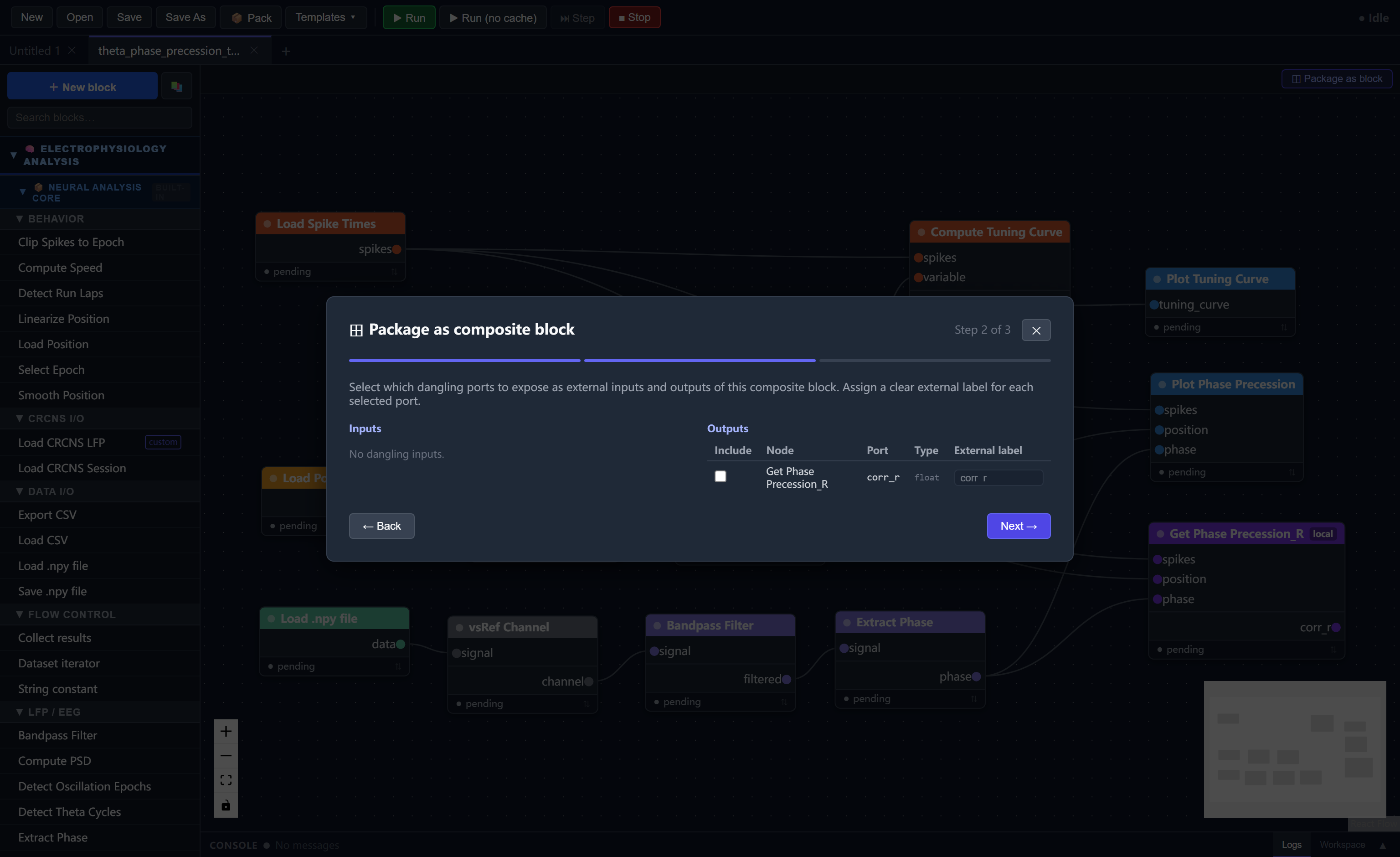1400x857 pixels.
Task: Switch to the Logs tab
Action: click(x=1291, y=845)
